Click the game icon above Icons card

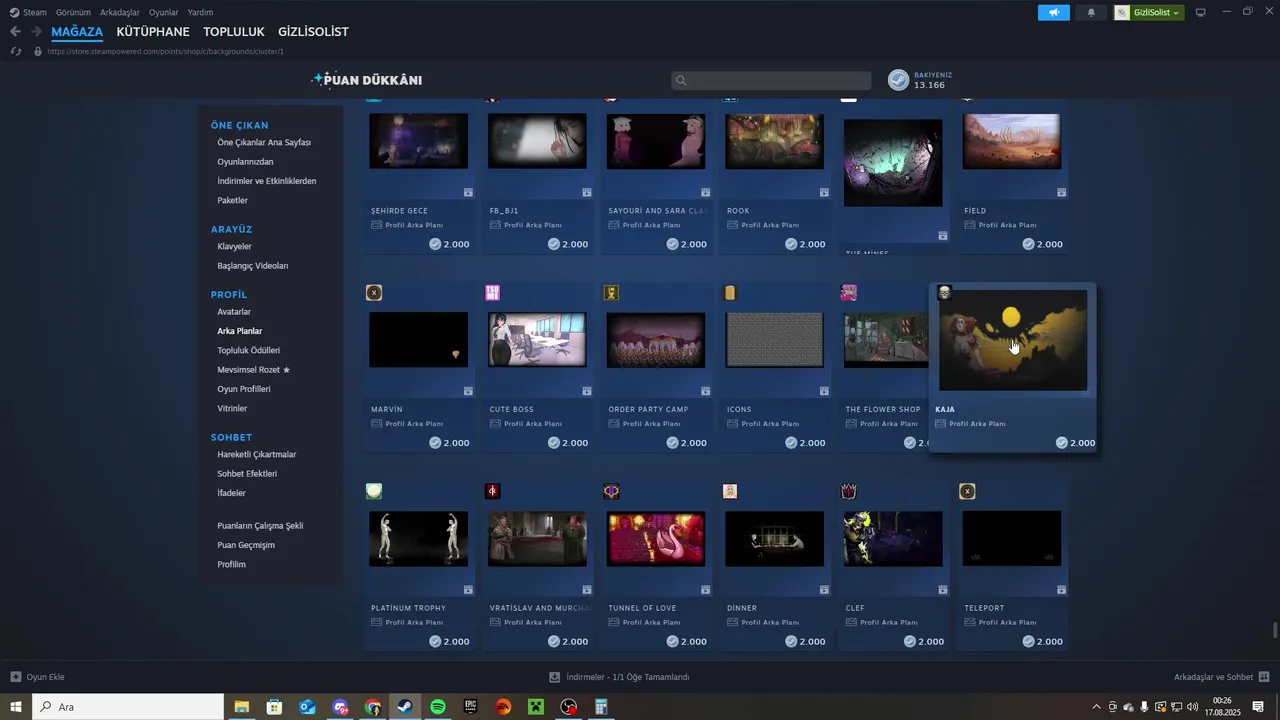coord(730,293)
